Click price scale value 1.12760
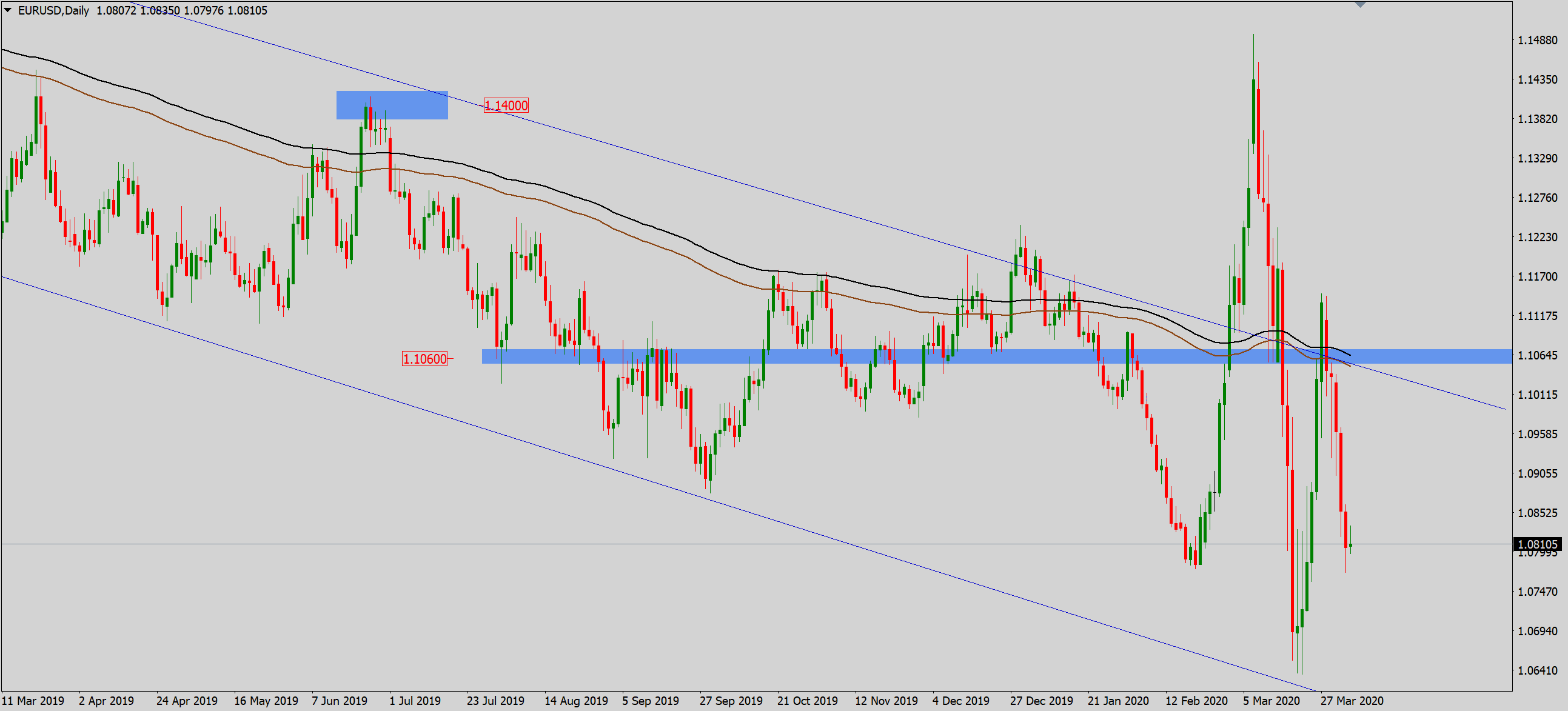Screen dimensions: 1568x711 click(1538, 198)
